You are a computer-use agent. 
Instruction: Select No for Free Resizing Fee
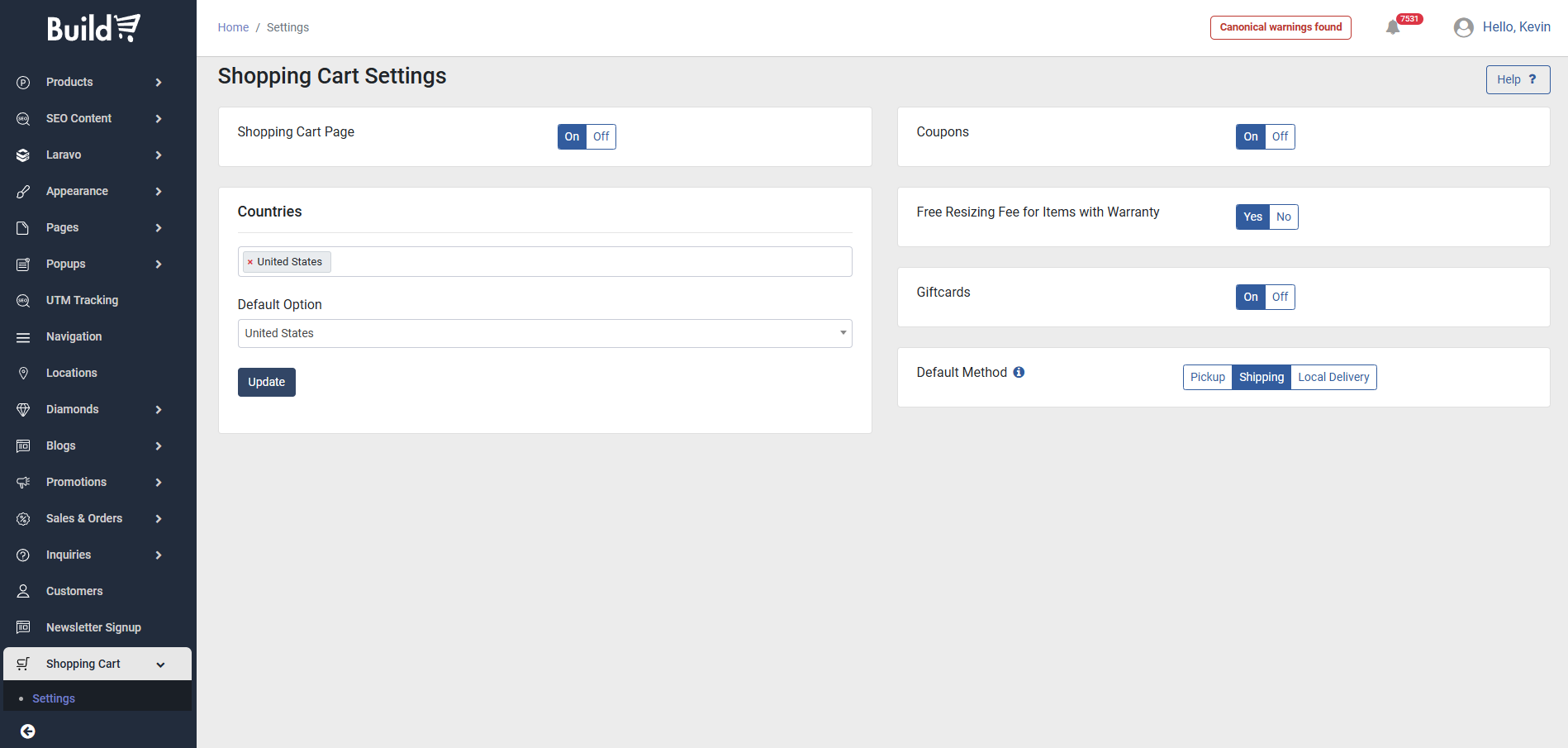pos(1284,217)
